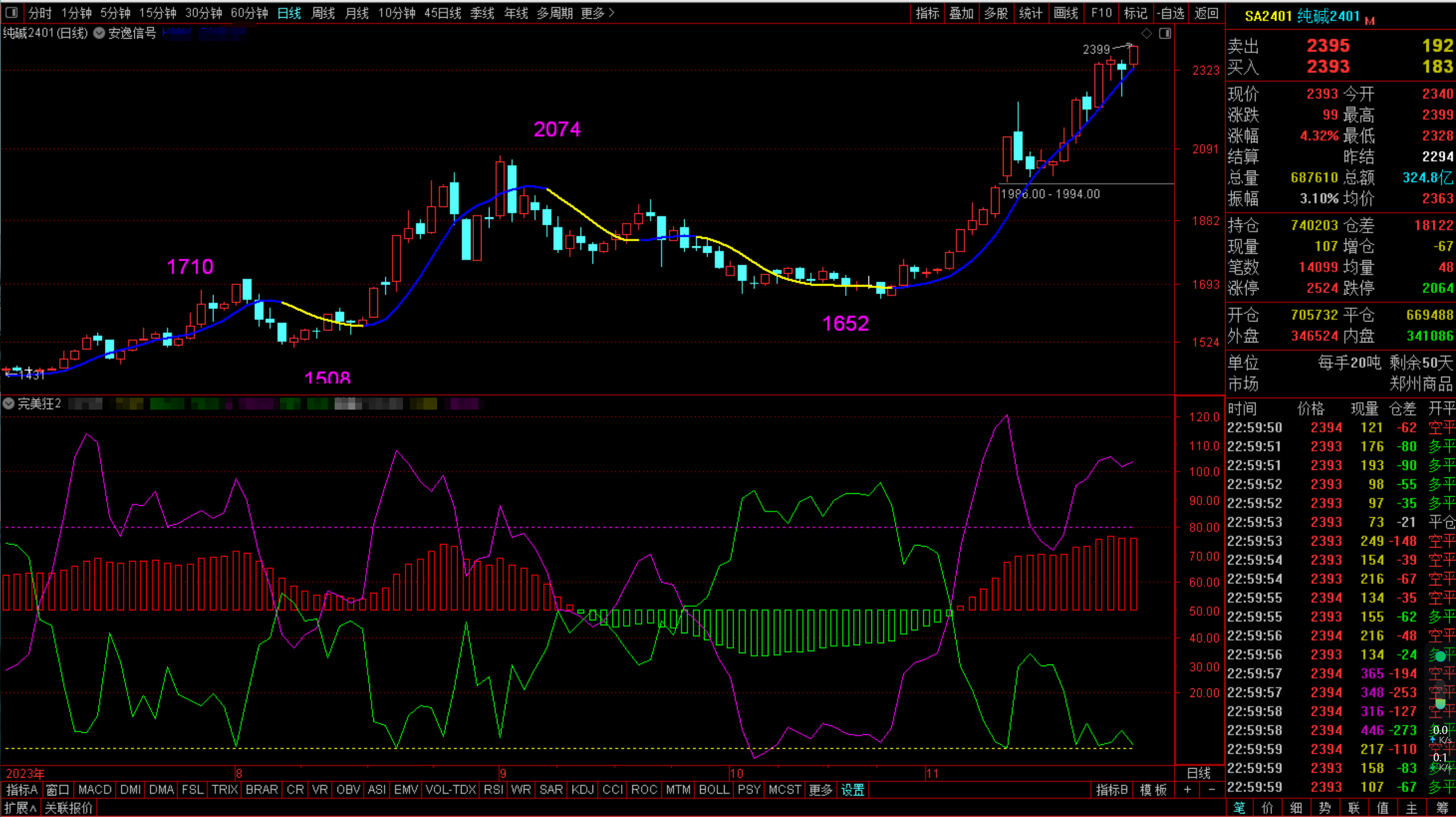Select the TRIX indicator
The width and height of the screenshot is (1456, 817).
coord(224,790)
